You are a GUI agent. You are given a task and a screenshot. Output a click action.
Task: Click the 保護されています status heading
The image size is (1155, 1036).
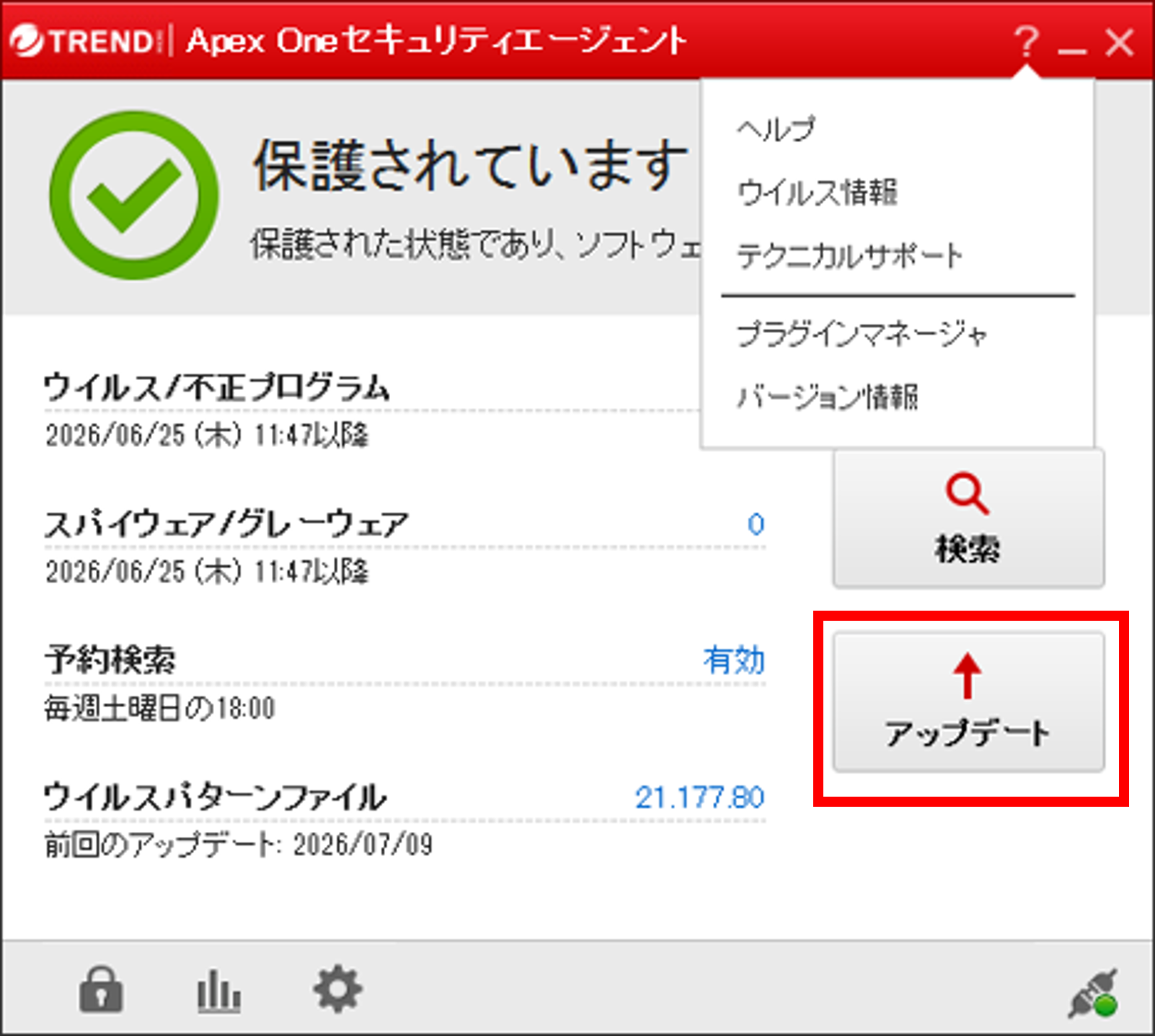point(470,166)
